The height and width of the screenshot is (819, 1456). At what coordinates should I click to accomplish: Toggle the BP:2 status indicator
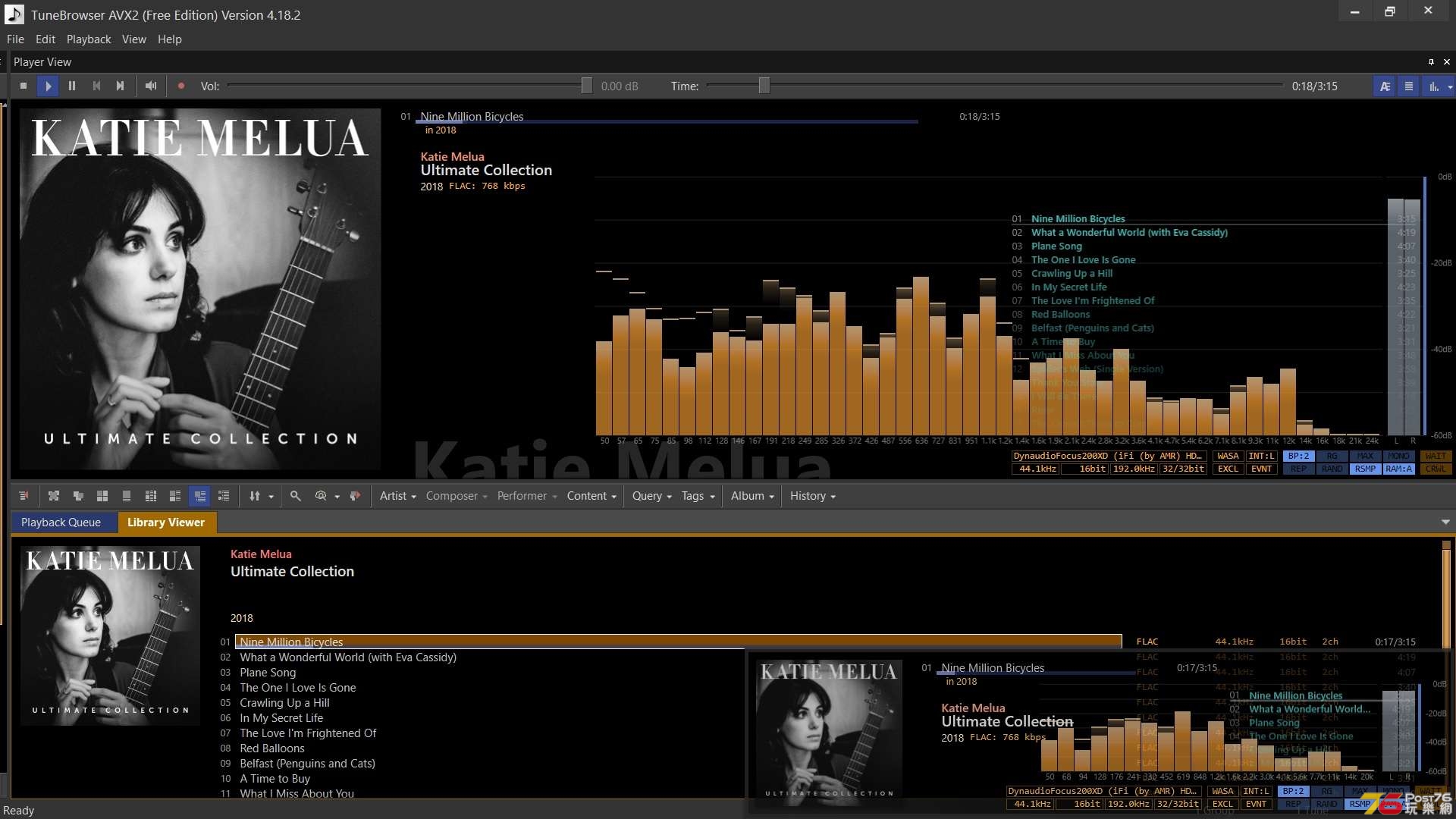click(1298, 457)
